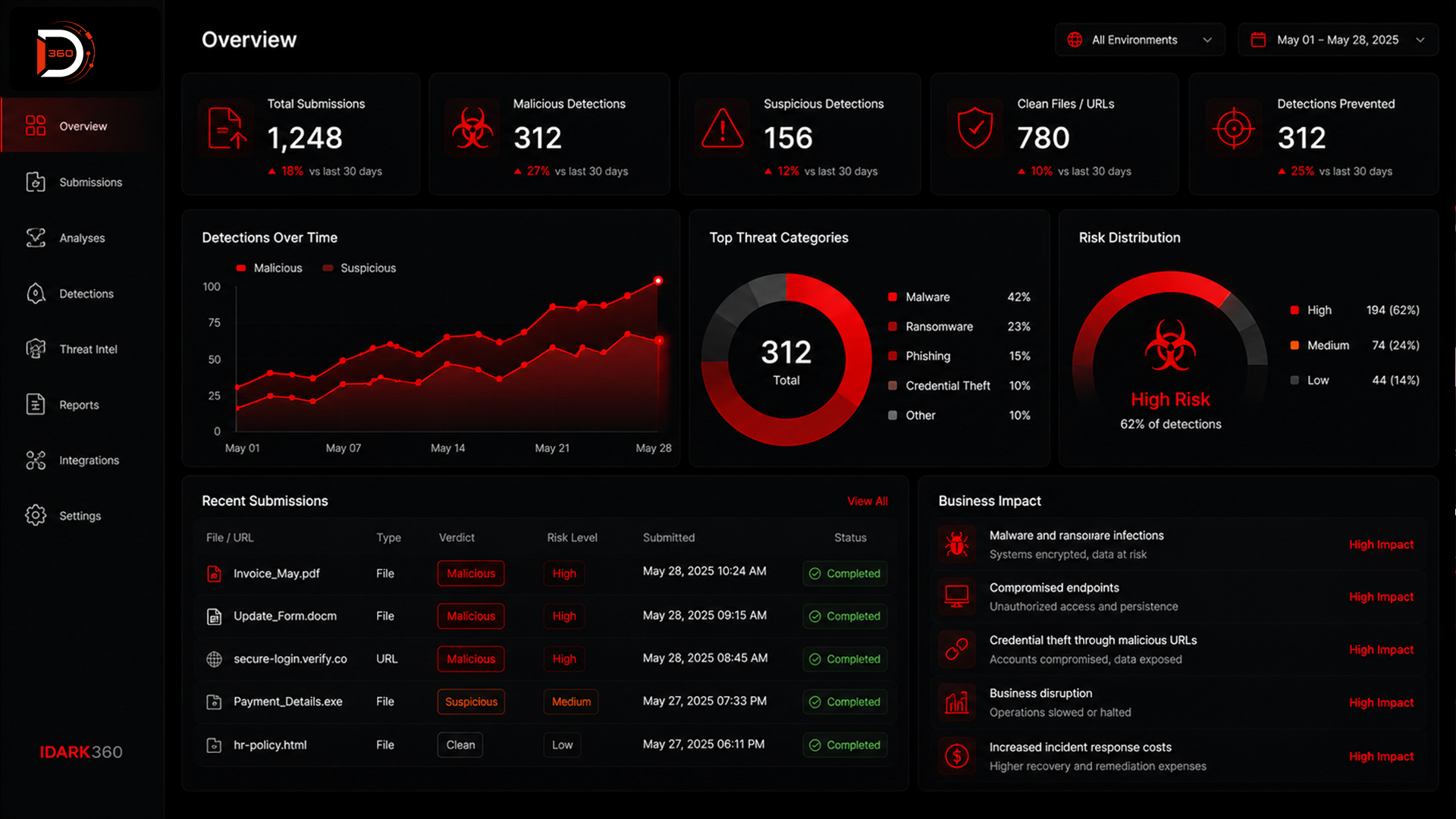The height and width of the screenshot is (819, 1456).
Task: Click the Detections Prevented target icon
Action: pyautogui.click(x=1234, y=128)
